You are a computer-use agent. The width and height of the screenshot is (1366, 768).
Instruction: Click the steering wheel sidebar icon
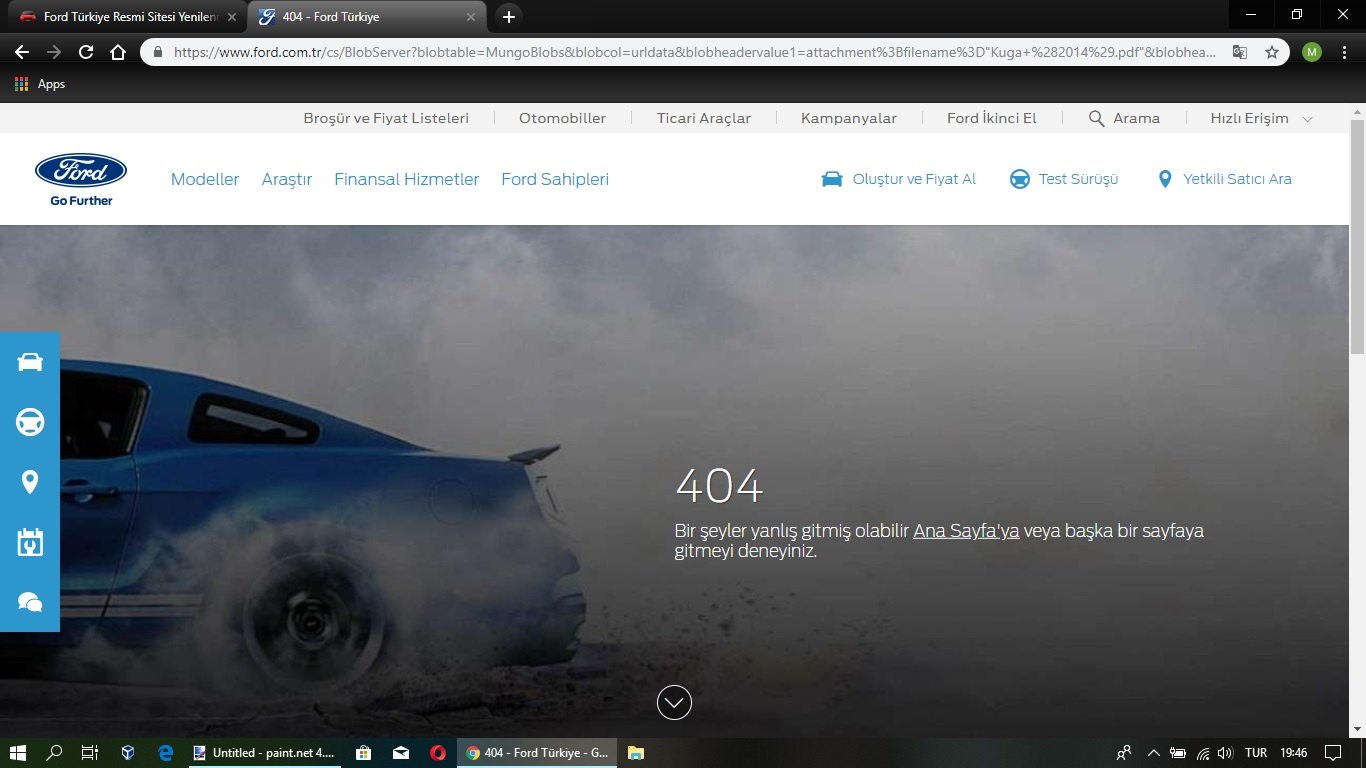[x=30, y=423]
